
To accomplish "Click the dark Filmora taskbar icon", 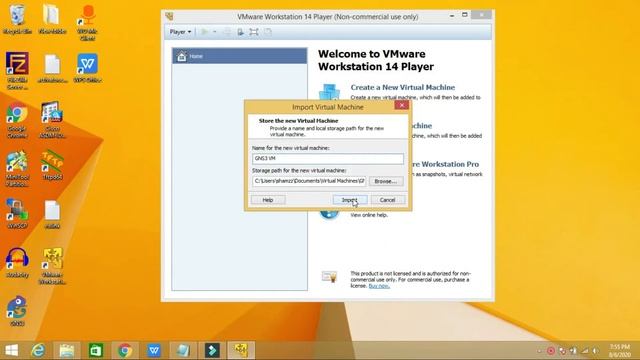I will (x=212, y=350).
